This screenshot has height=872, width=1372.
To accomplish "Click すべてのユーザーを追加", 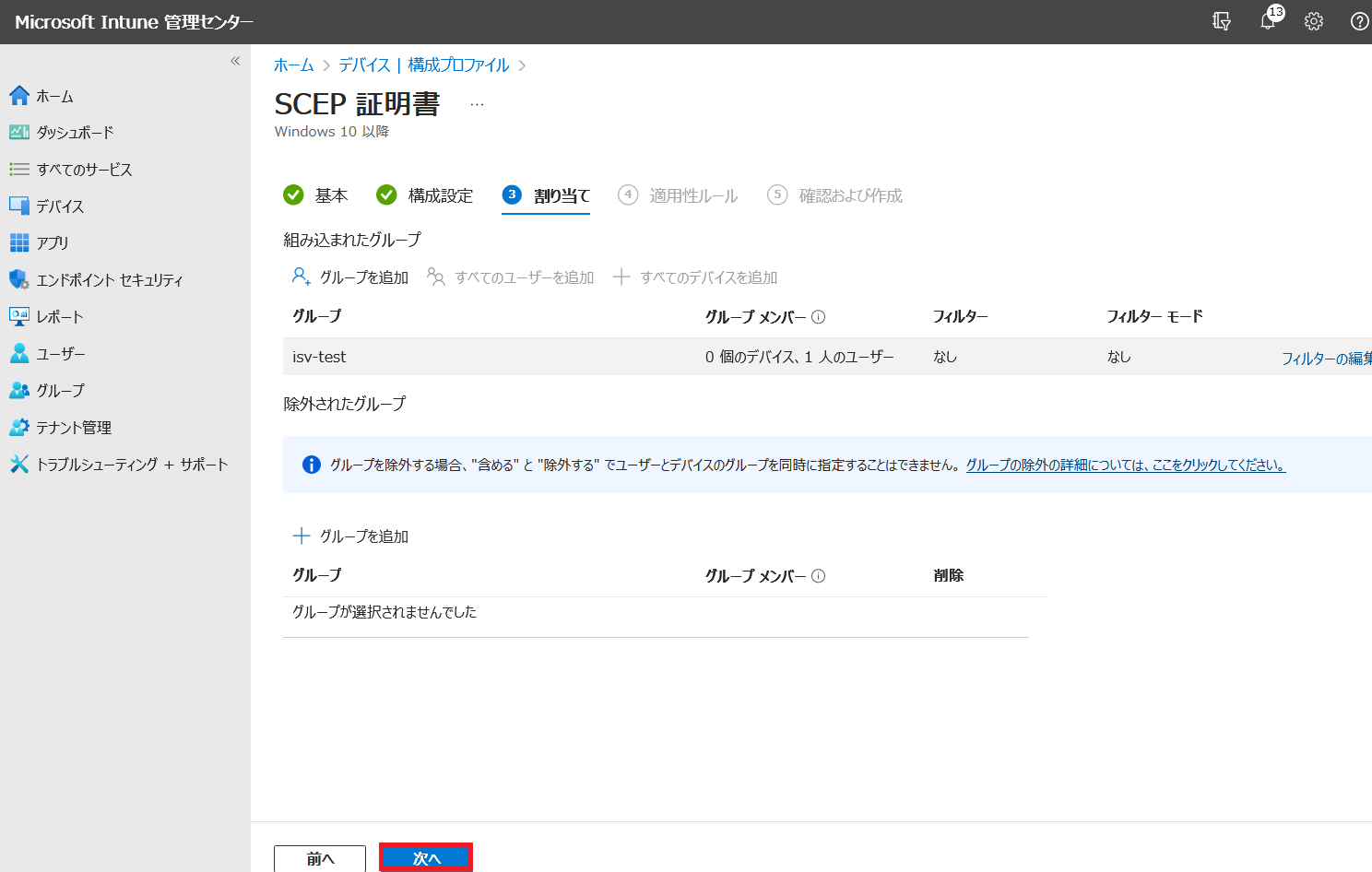I will pyautogui.click(x=511, y=277).
